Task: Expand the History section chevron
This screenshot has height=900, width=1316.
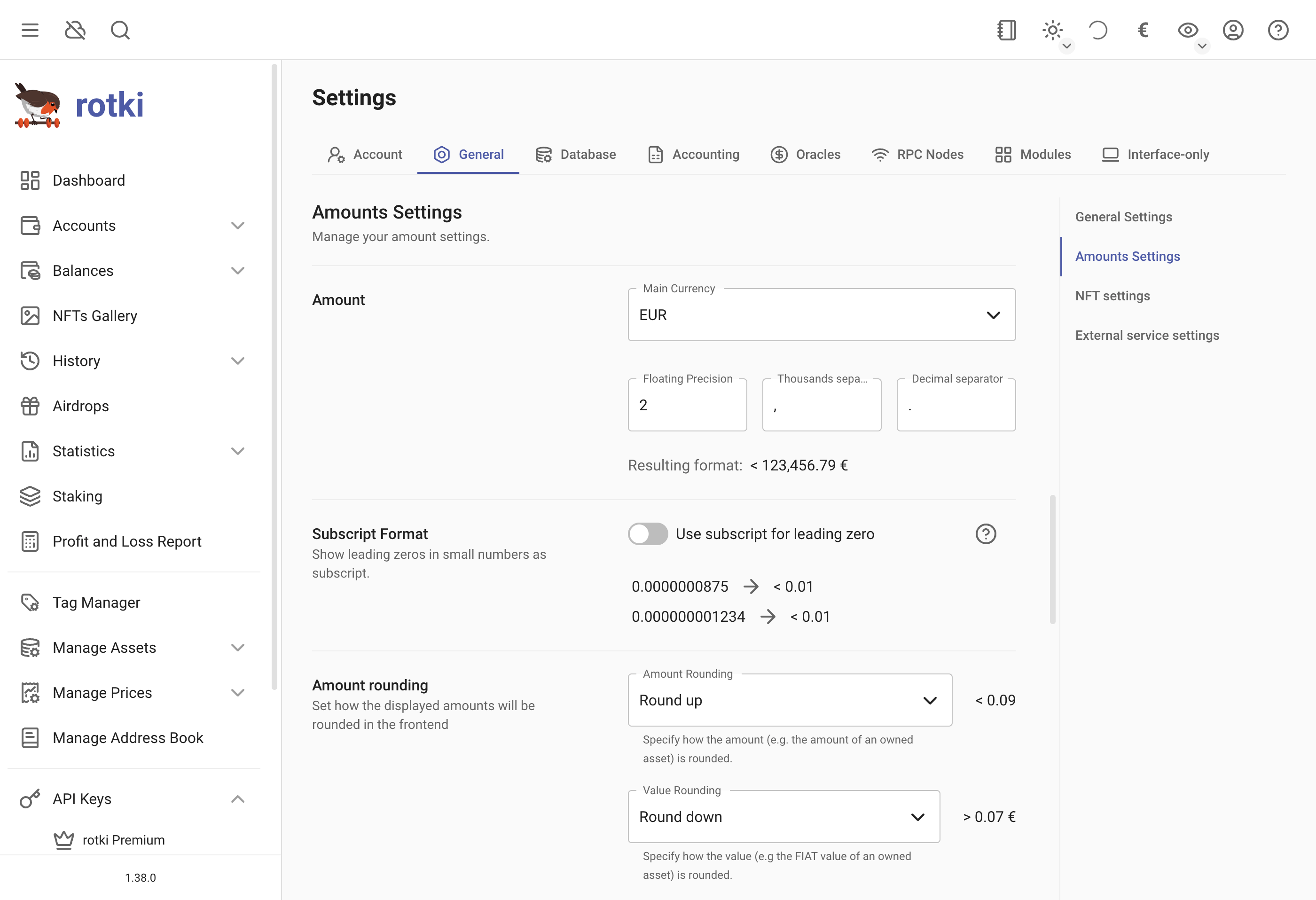Action: 238,361
